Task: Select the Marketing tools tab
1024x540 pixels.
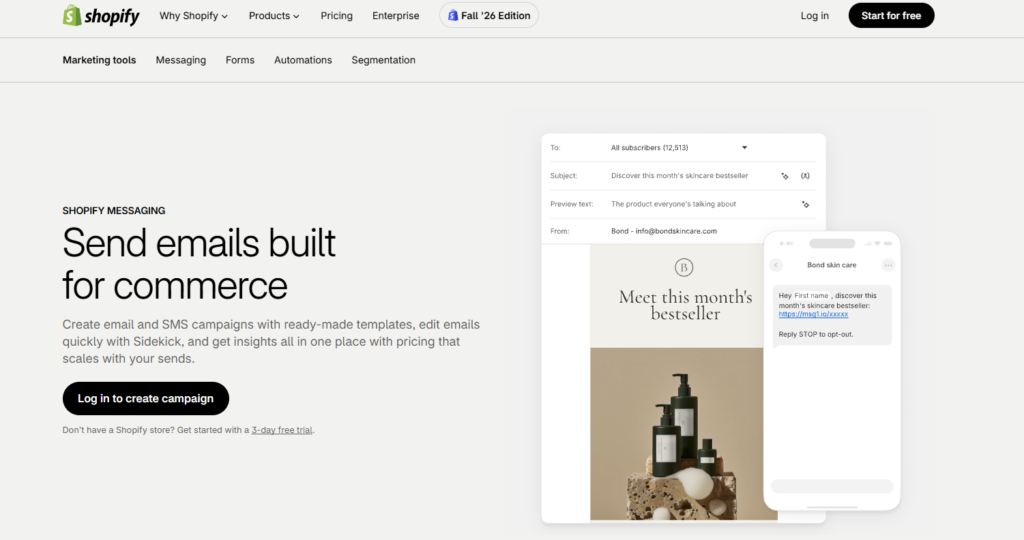Action: click(99, 60)
